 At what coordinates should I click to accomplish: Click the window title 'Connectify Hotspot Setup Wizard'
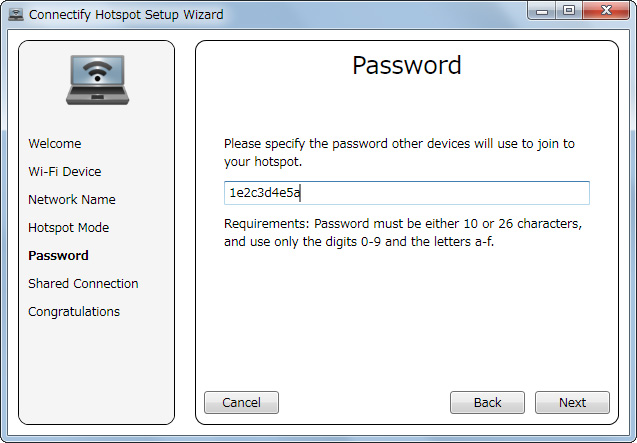[x=126, y=15]
